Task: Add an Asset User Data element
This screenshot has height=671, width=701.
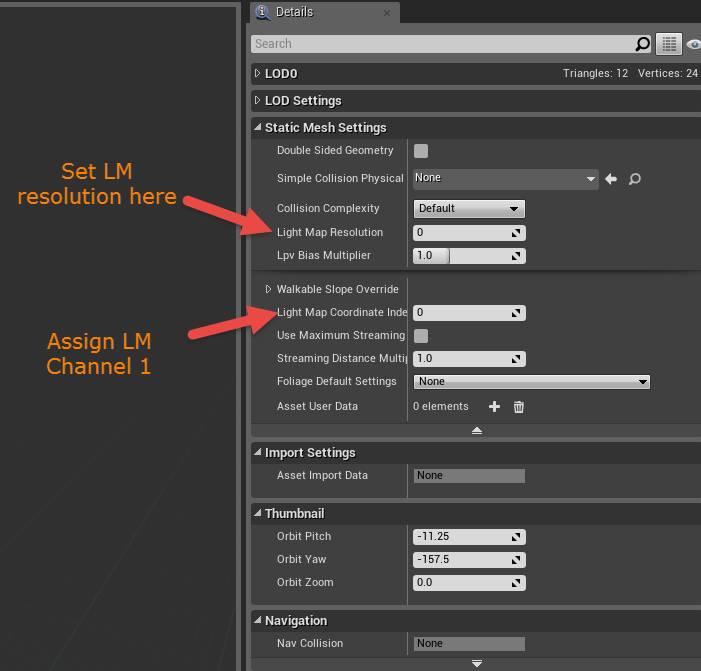Action: click(493, 407)
